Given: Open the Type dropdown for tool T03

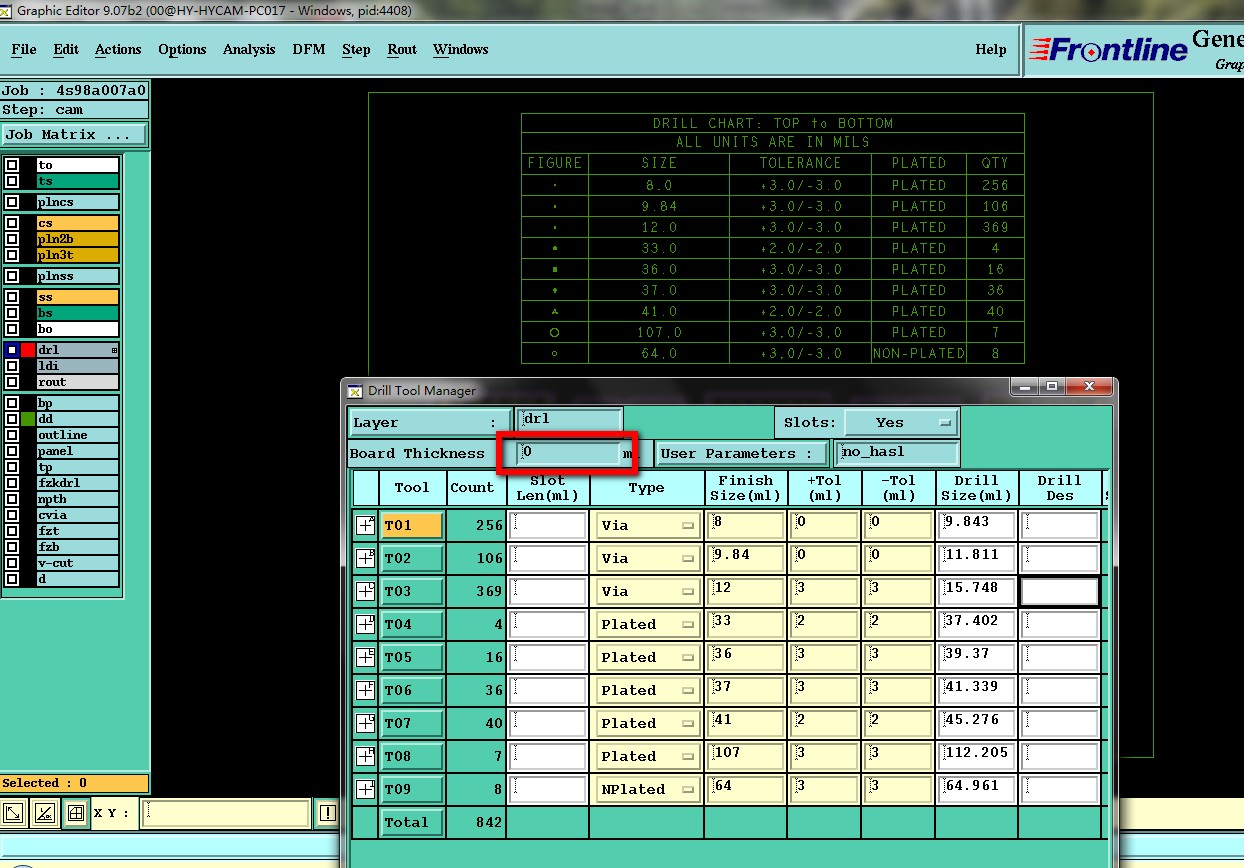Looking at the screenshot, I should point(647,591).
